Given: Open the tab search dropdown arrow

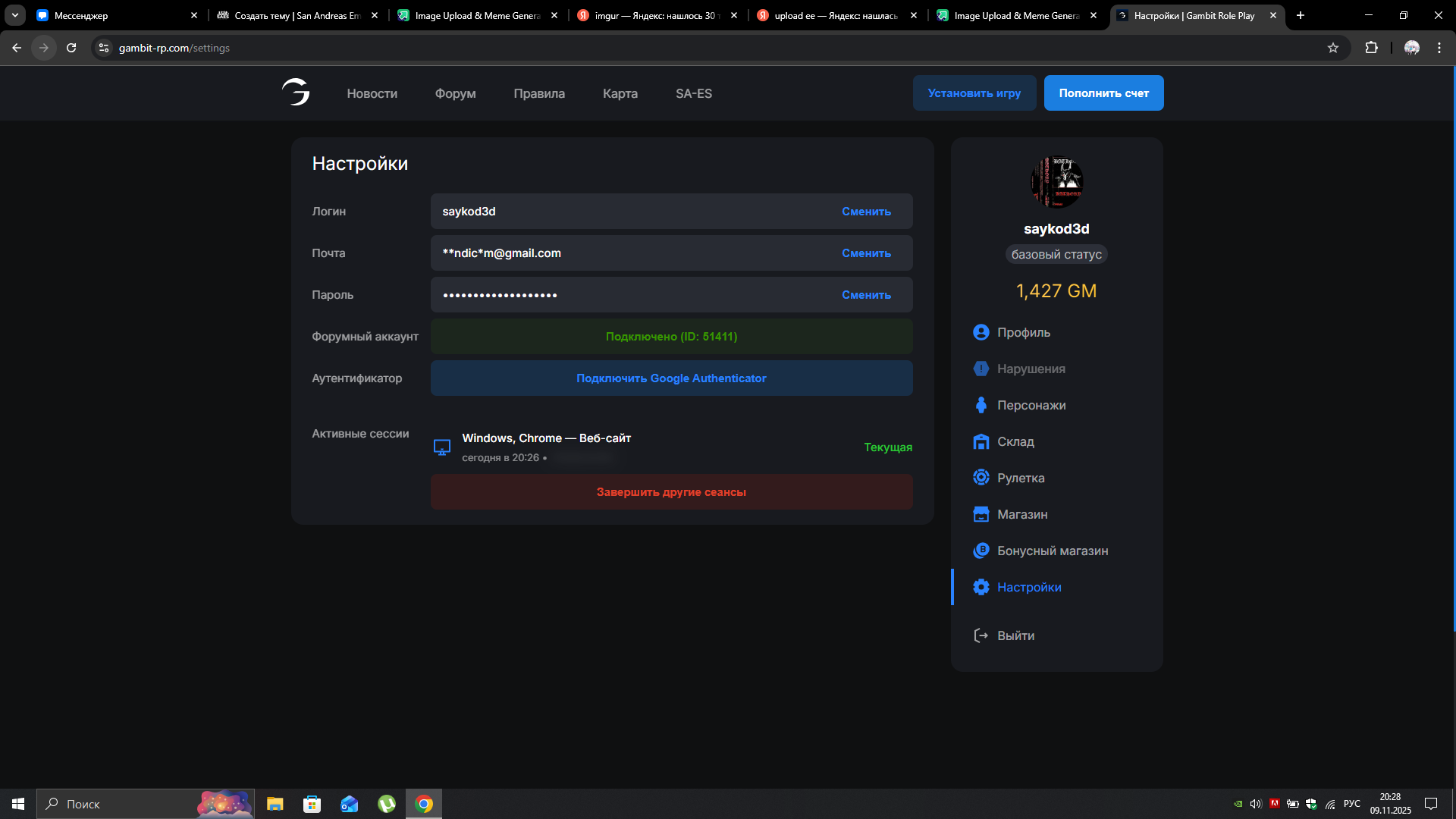Looking at the screenshot, I should coord(15,15).
